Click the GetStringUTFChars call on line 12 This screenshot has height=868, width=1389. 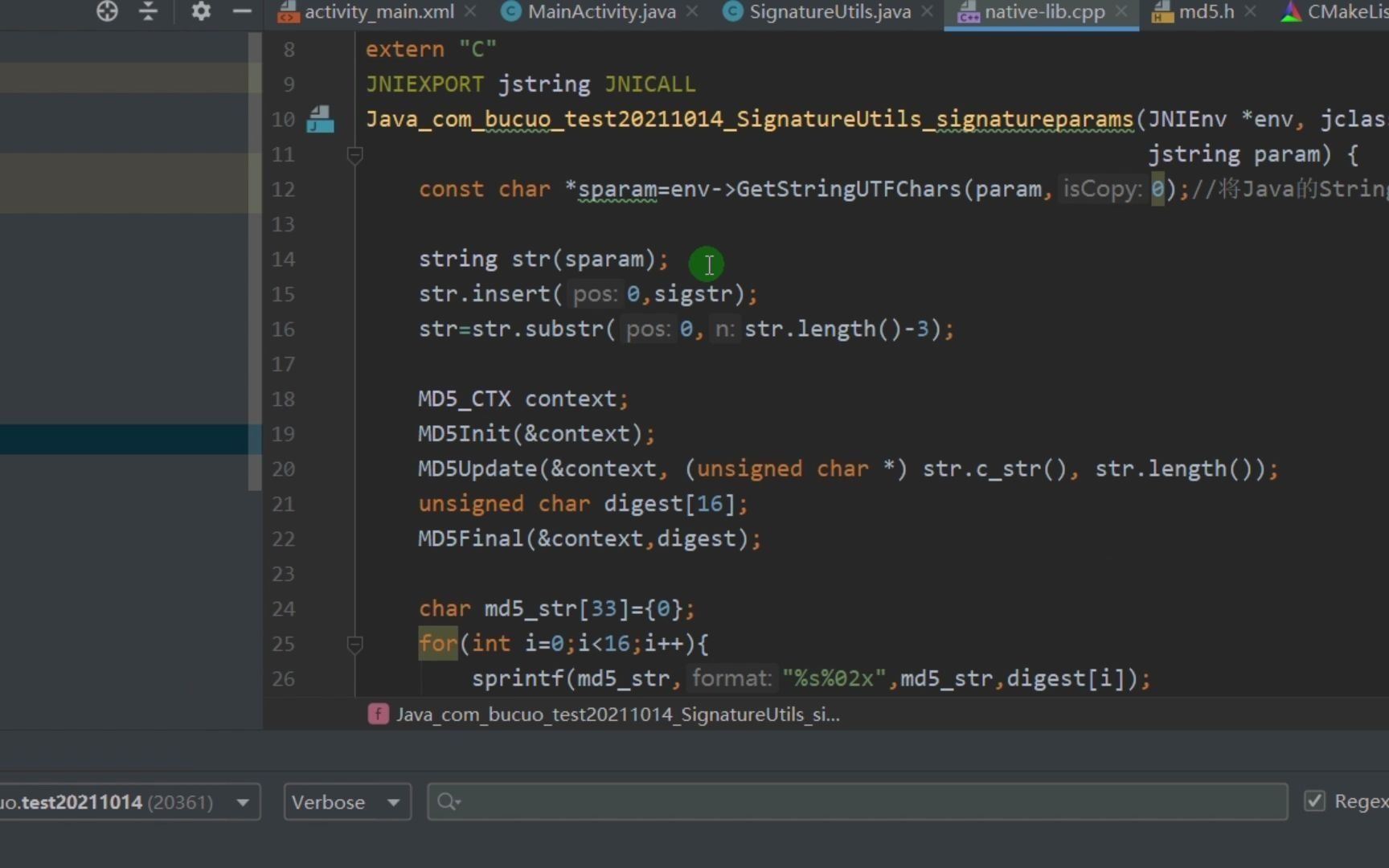849,190
